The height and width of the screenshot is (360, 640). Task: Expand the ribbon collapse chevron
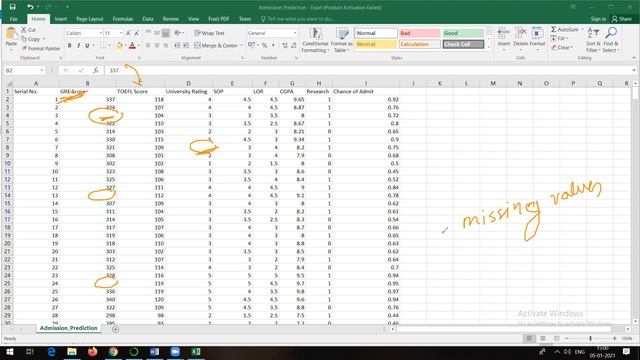click(634, 58)
